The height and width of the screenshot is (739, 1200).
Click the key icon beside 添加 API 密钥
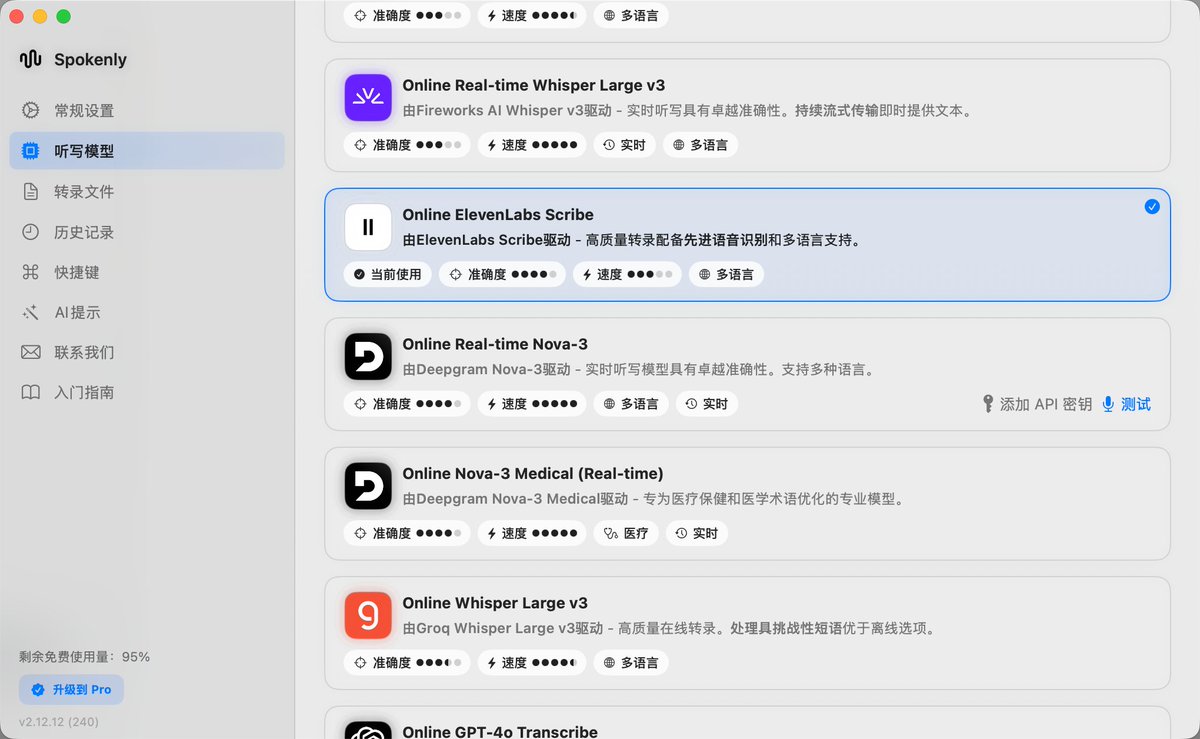point(988,404)
